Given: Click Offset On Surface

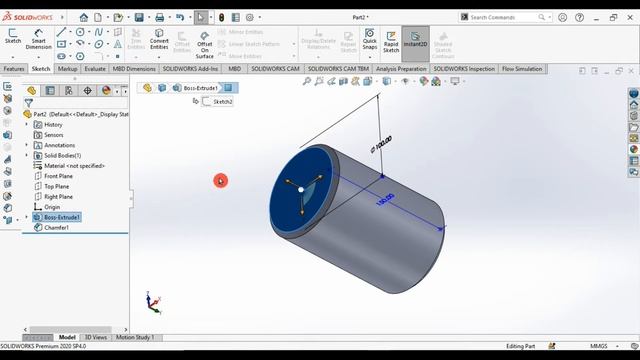Looking at the screenshot, I should pyautogui.click(x=204, y=45).
